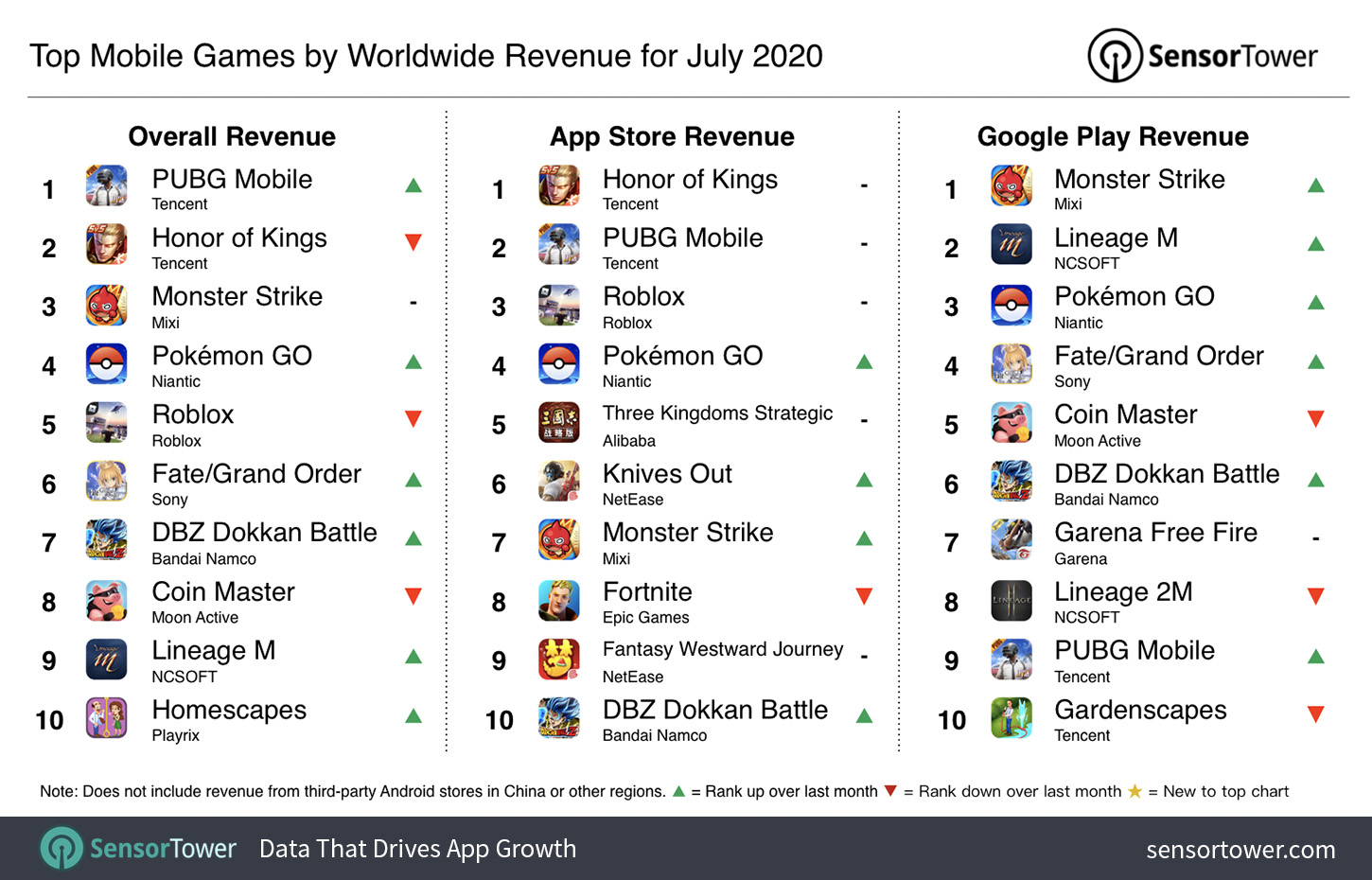This screenshot has width=1372, height=880.
Task: Click the yellow star legend symbol
Action: pos(1135,791)
